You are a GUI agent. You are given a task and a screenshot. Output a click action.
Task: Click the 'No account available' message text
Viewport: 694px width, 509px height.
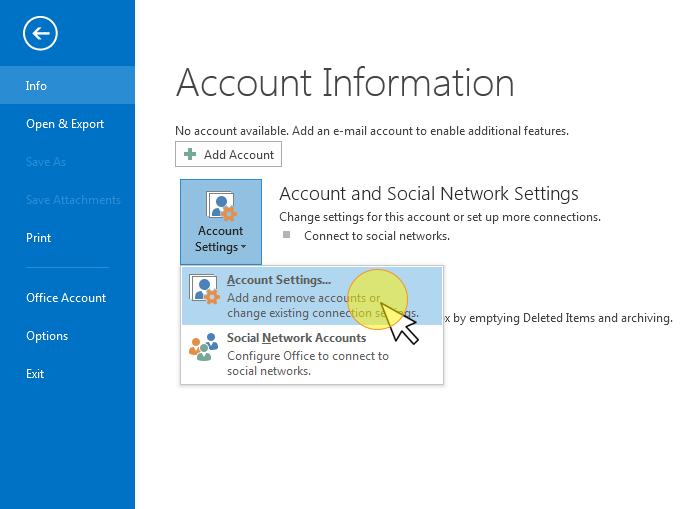372,131
